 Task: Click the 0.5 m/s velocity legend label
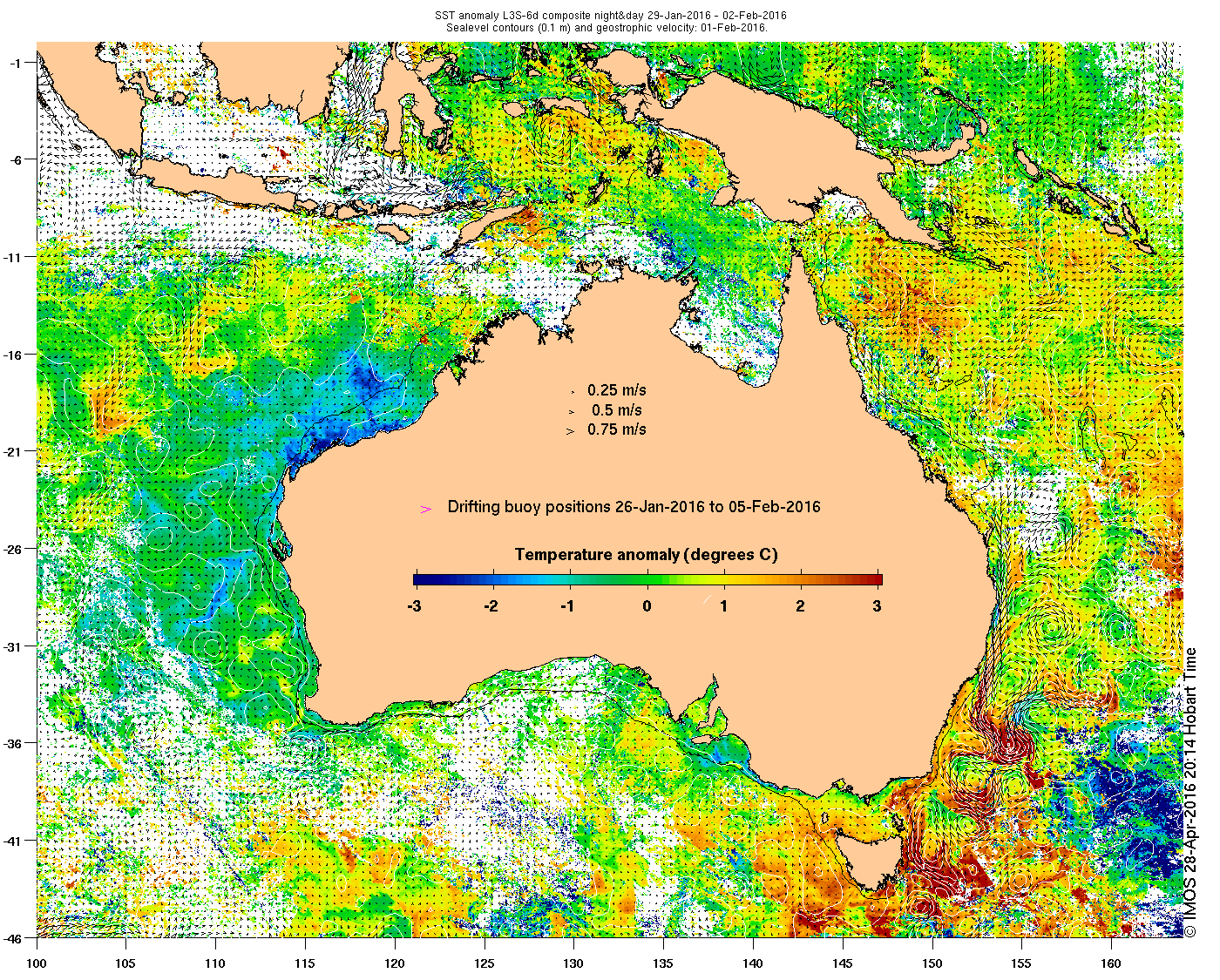click(617, 410)
